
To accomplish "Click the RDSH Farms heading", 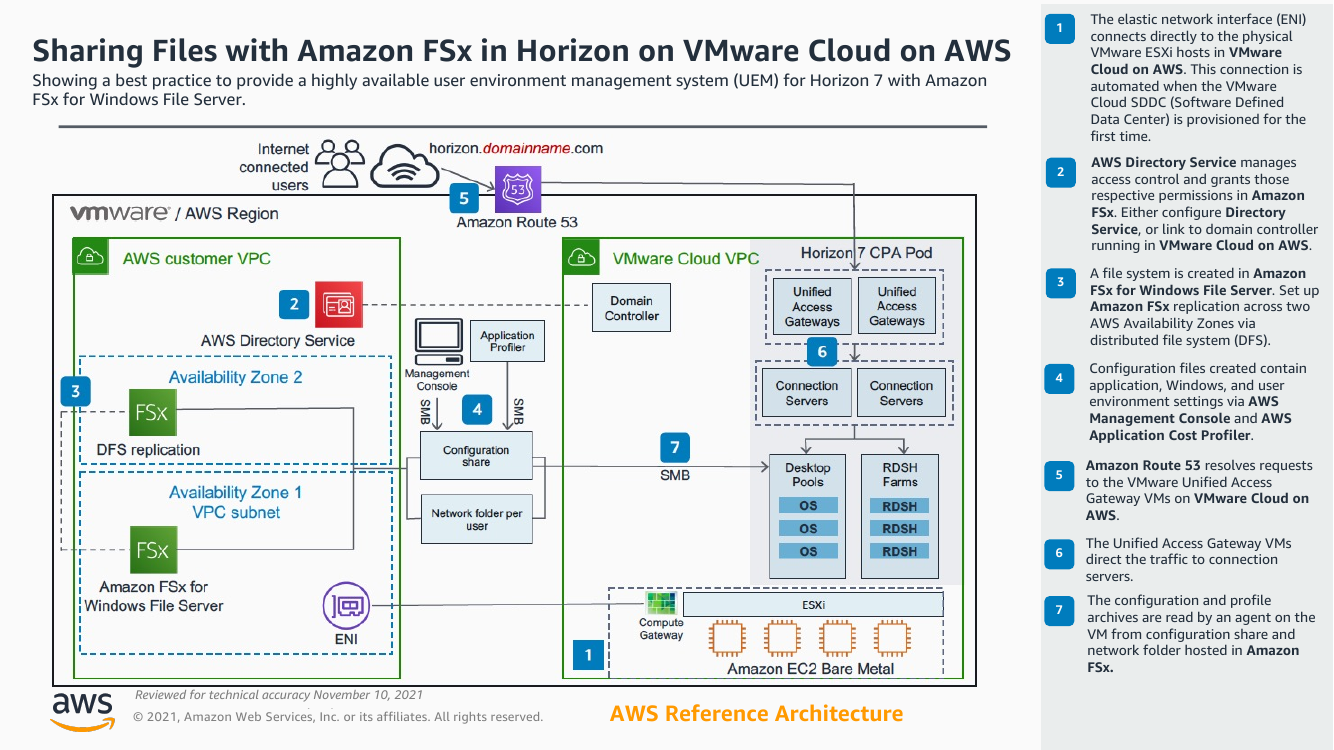I will click(x=900, y=474).
